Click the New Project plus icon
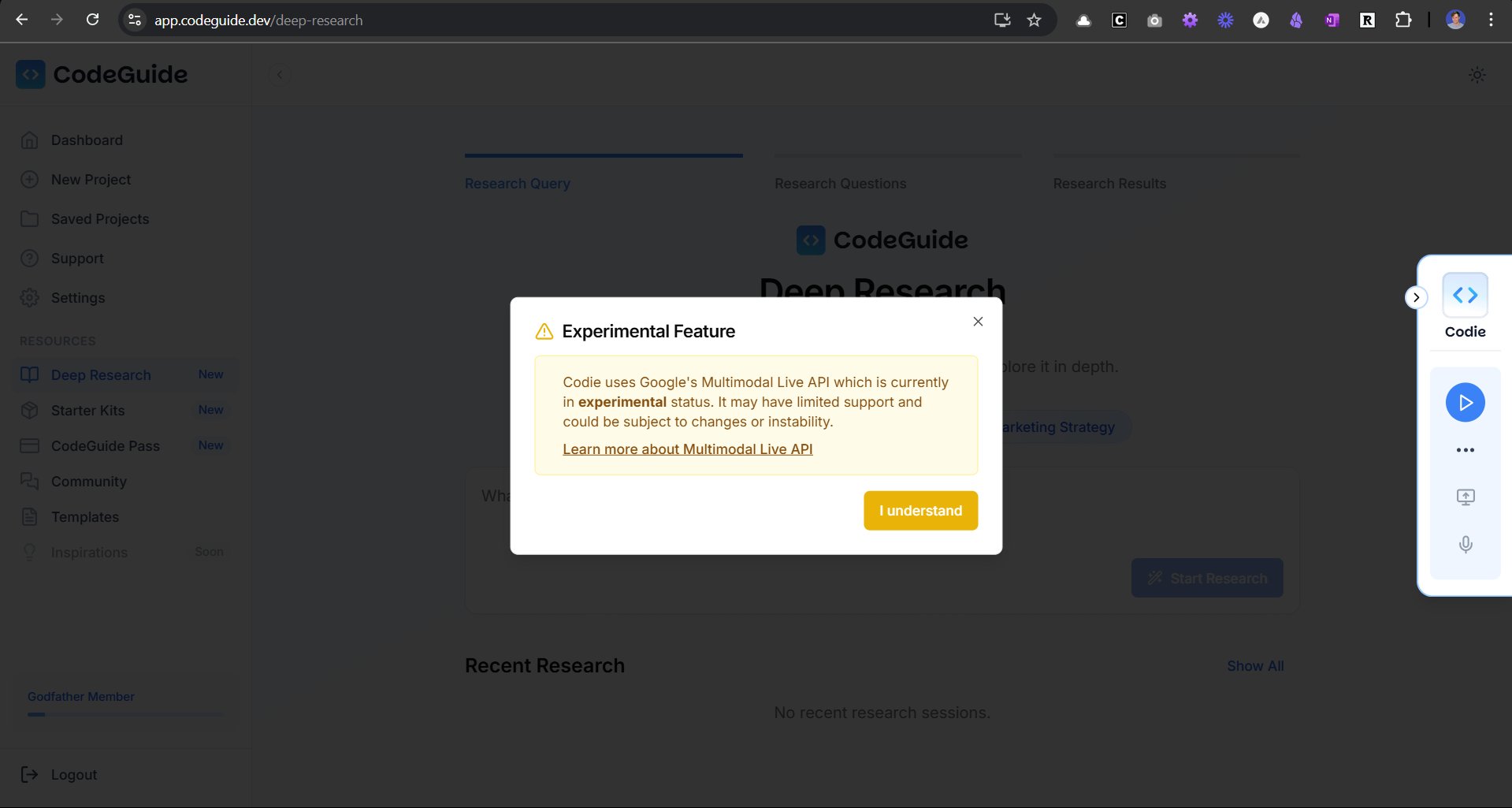This screenshot has height=808, width=1512. point(30,180)
